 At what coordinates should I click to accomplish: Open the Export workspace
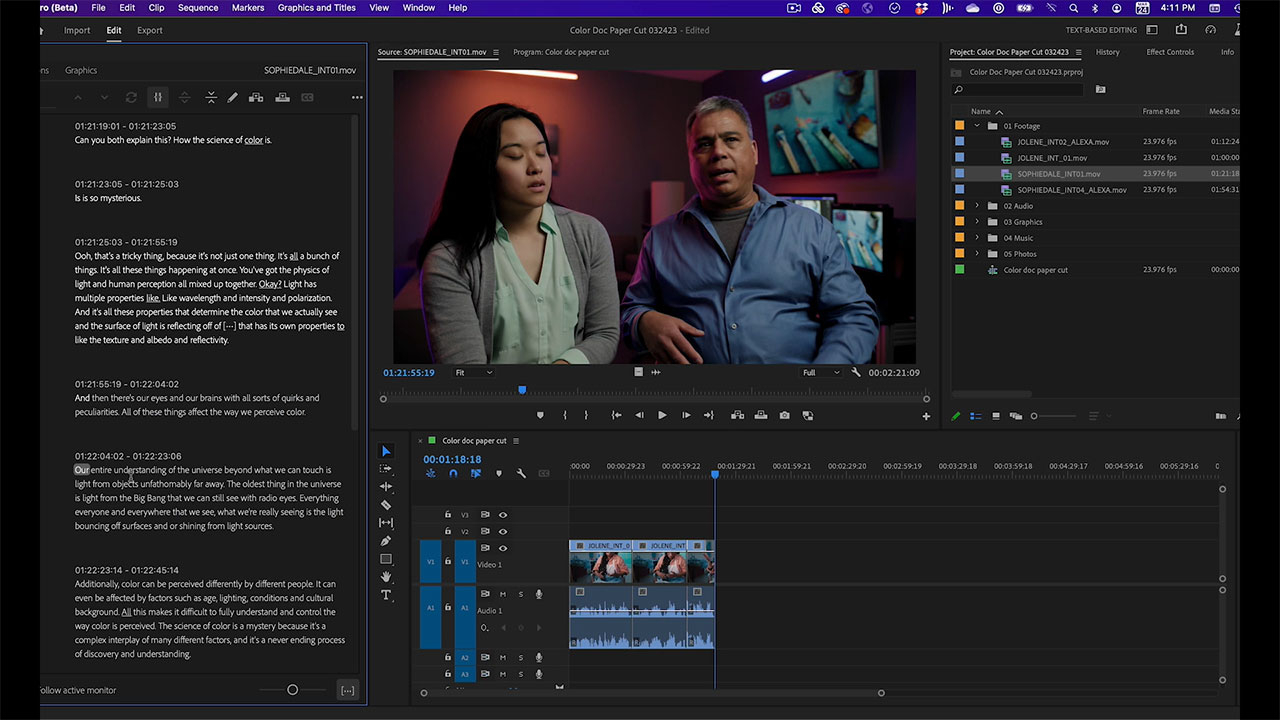tap(150, 30)
